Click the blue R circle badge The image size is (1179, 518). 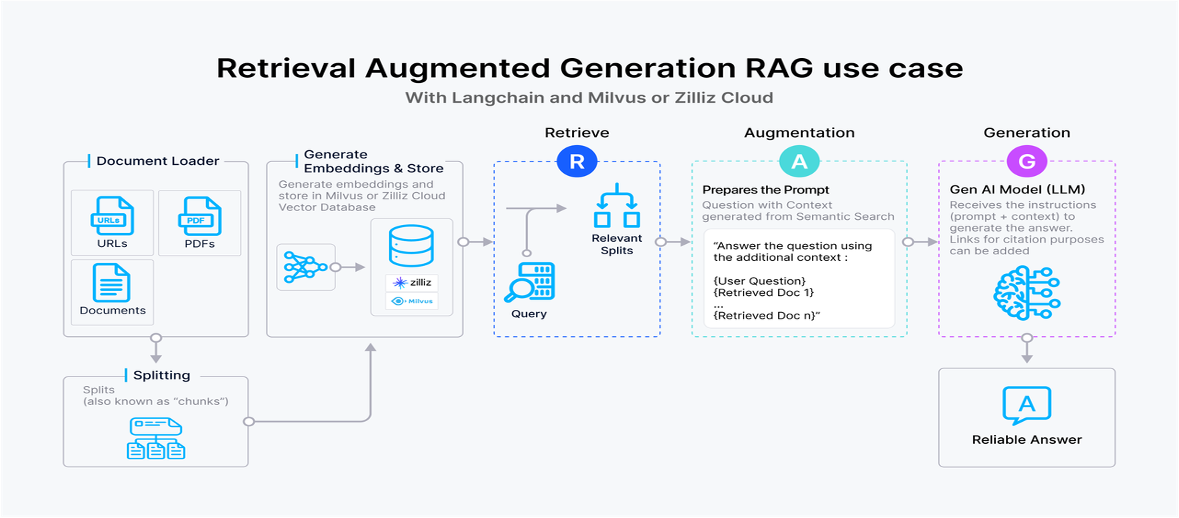pos(576,162)
